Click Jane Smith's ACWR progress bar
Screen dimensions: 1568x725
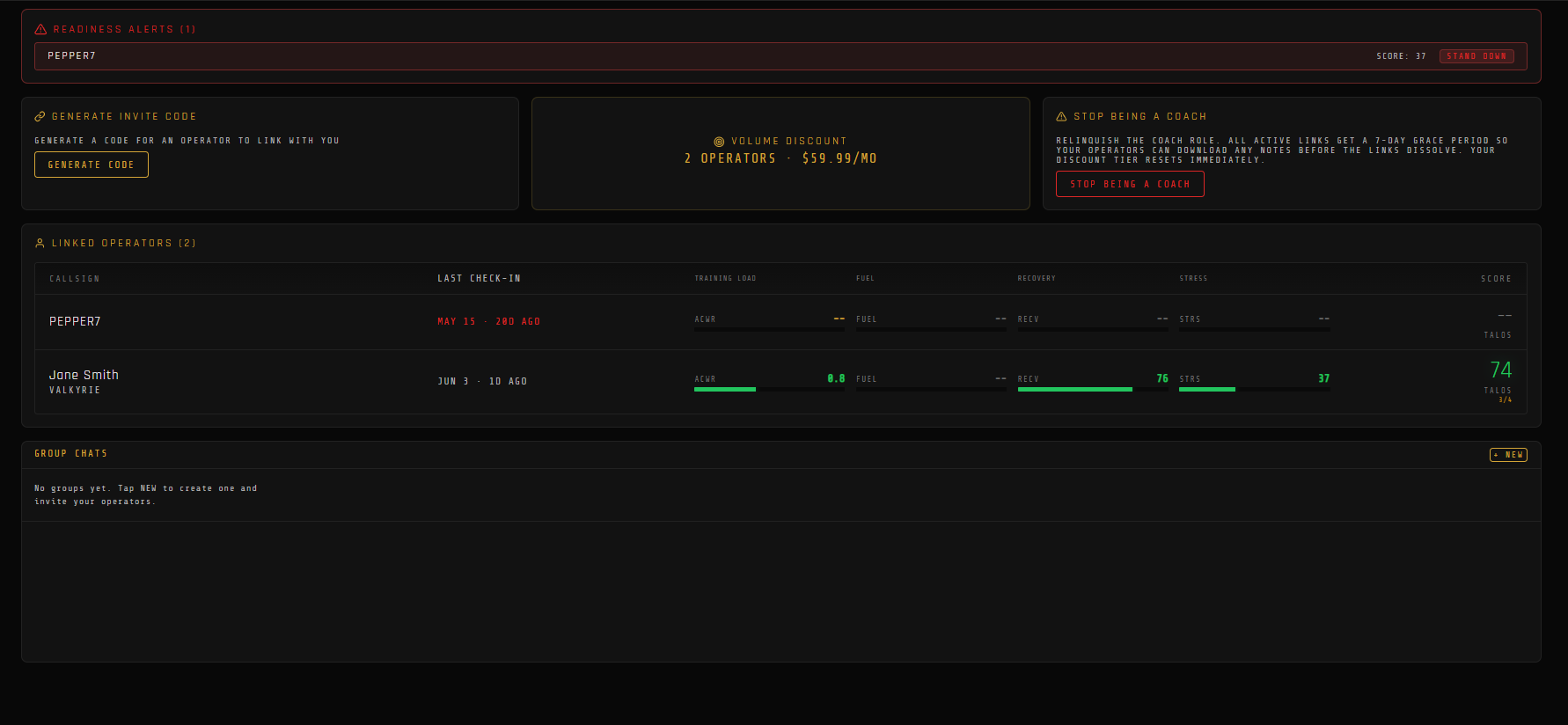click(769, 389)
